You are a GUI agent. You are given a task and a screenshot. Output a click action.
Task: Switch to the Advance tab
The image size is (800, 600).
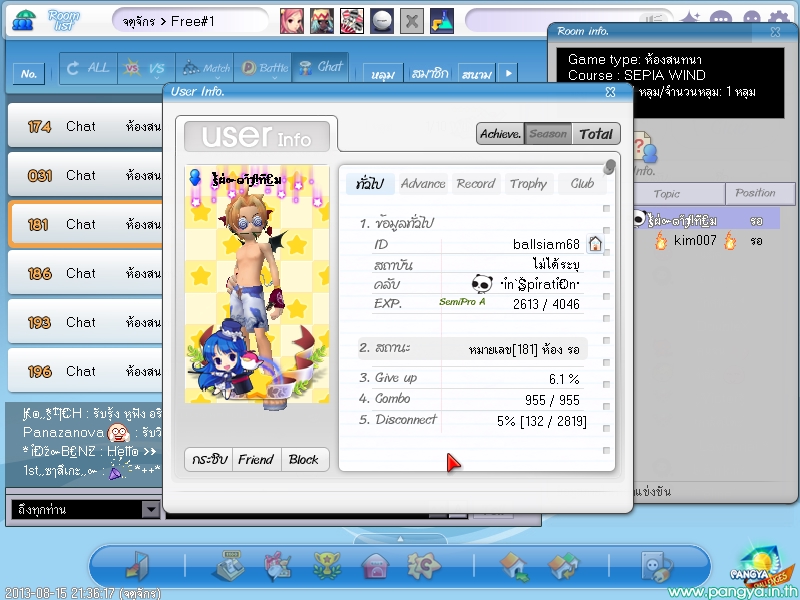click(x=423, y=184)
